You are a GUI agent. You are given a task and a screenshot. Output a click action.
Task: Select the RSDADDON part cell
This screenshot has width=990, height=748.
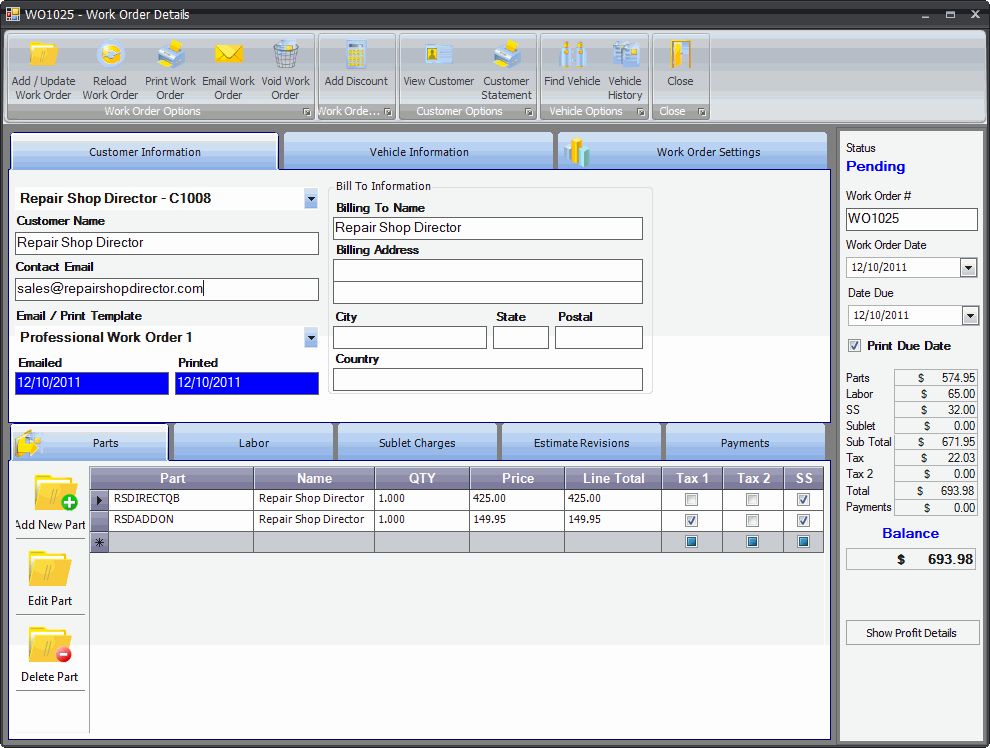(181, 520)
